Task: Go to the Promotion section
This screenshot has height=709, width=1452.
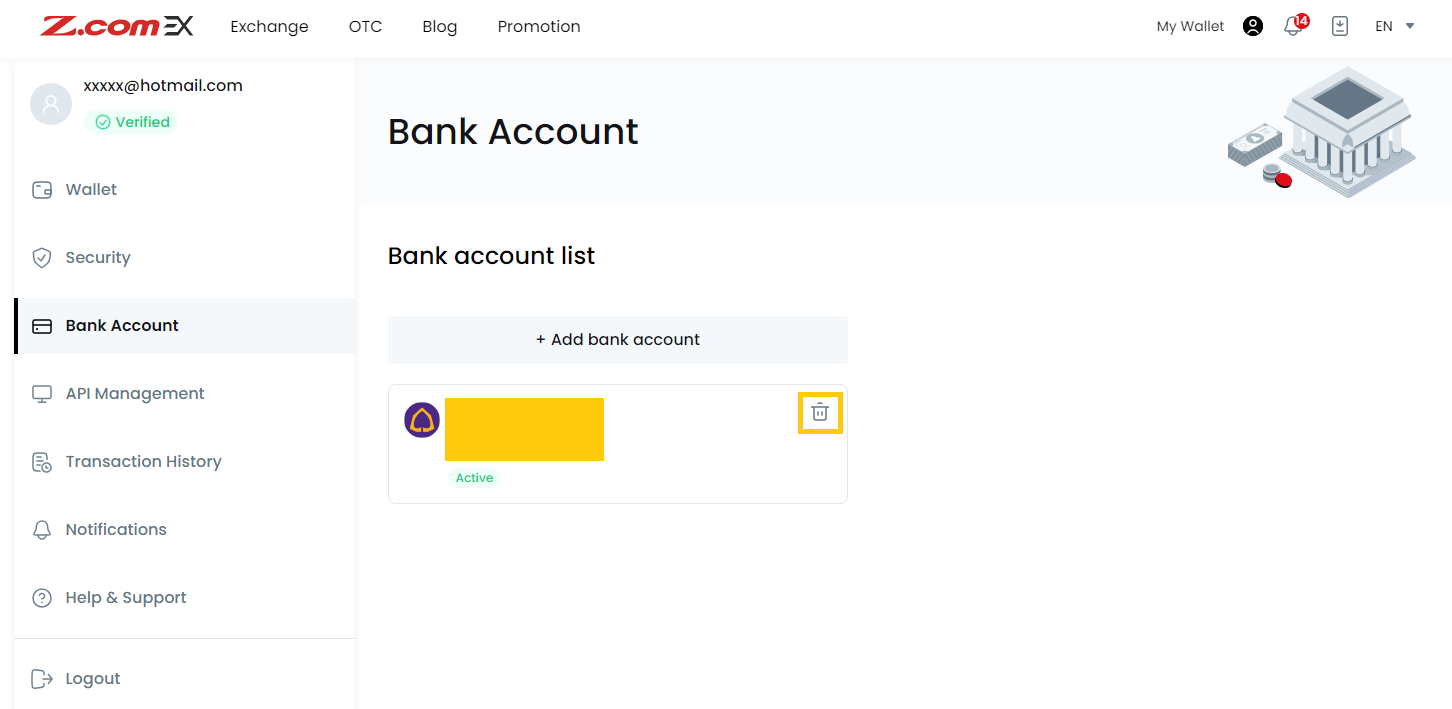Action: (539, 26)
